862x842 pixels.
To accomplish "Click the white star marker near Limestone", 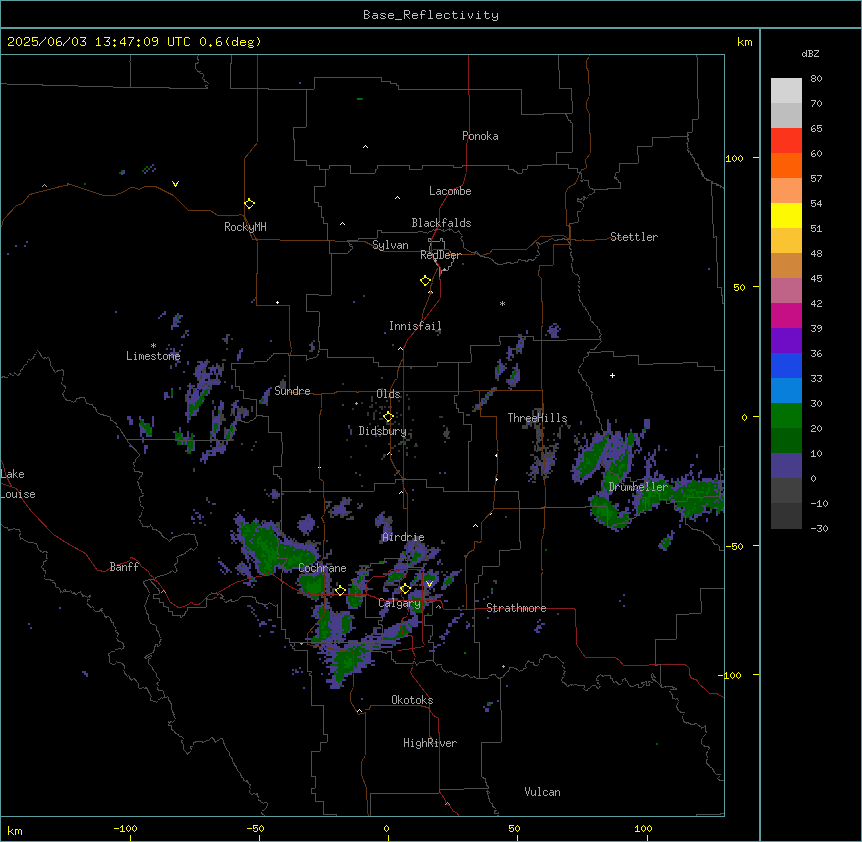I will click(x=153, y=345).
